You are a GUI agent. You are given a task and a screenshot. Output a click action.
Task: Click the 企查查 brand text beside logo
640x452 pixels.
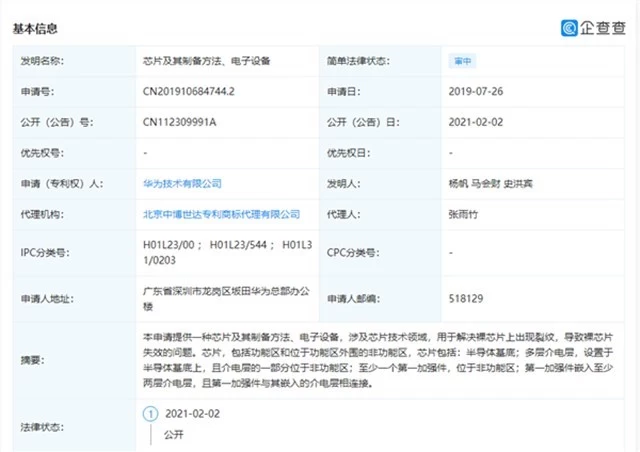click(x=601, y=27)
